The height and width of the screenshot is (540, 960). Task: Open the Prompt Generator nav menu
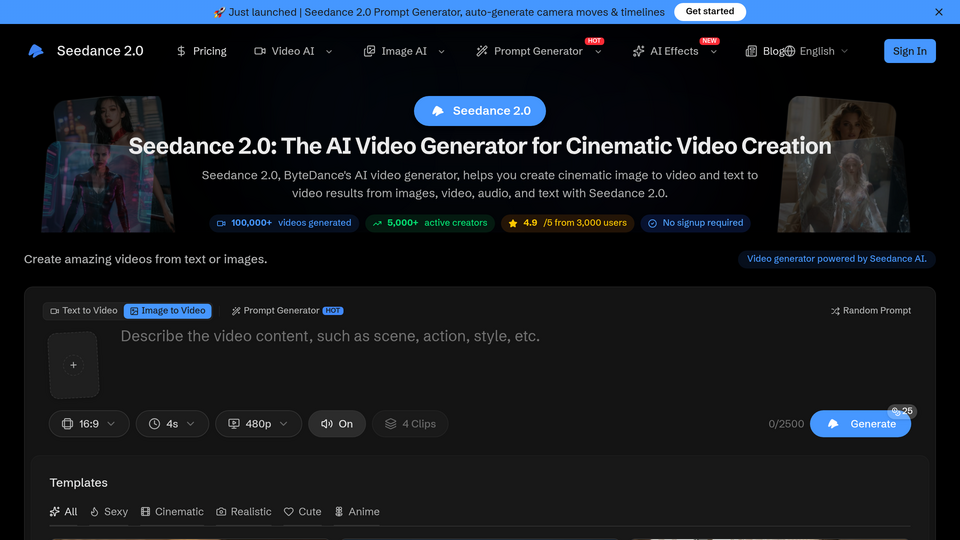point(539,51)
